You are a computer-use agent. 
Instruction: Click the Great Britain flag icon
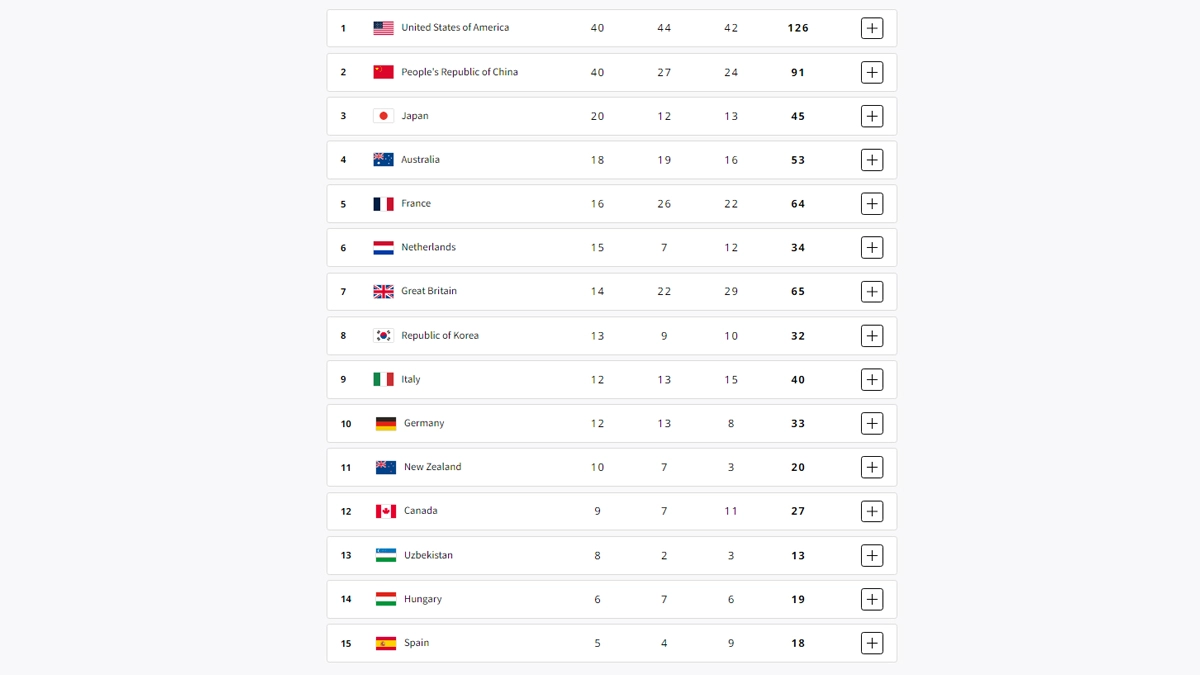click(383, 292)
